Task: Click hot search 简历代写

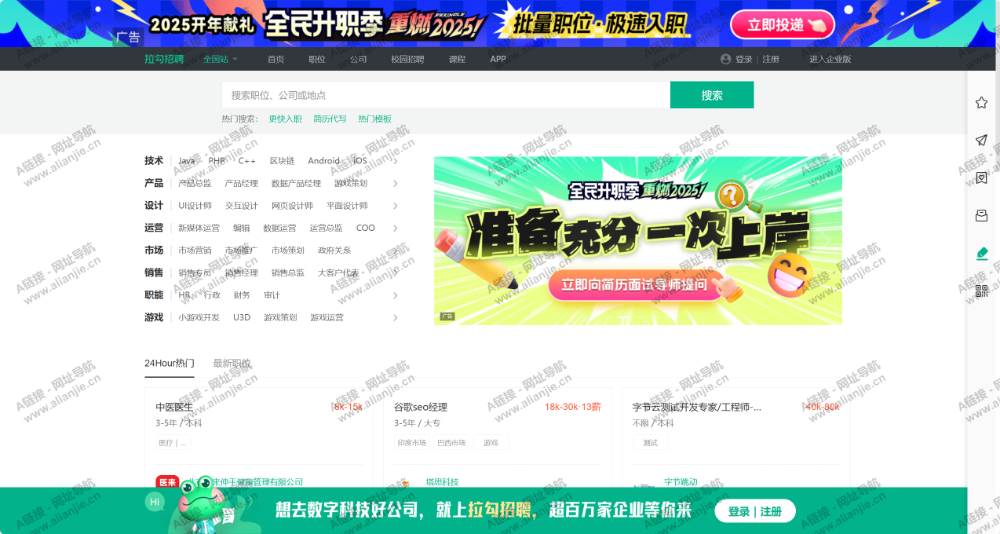Action: coord(330,119)
